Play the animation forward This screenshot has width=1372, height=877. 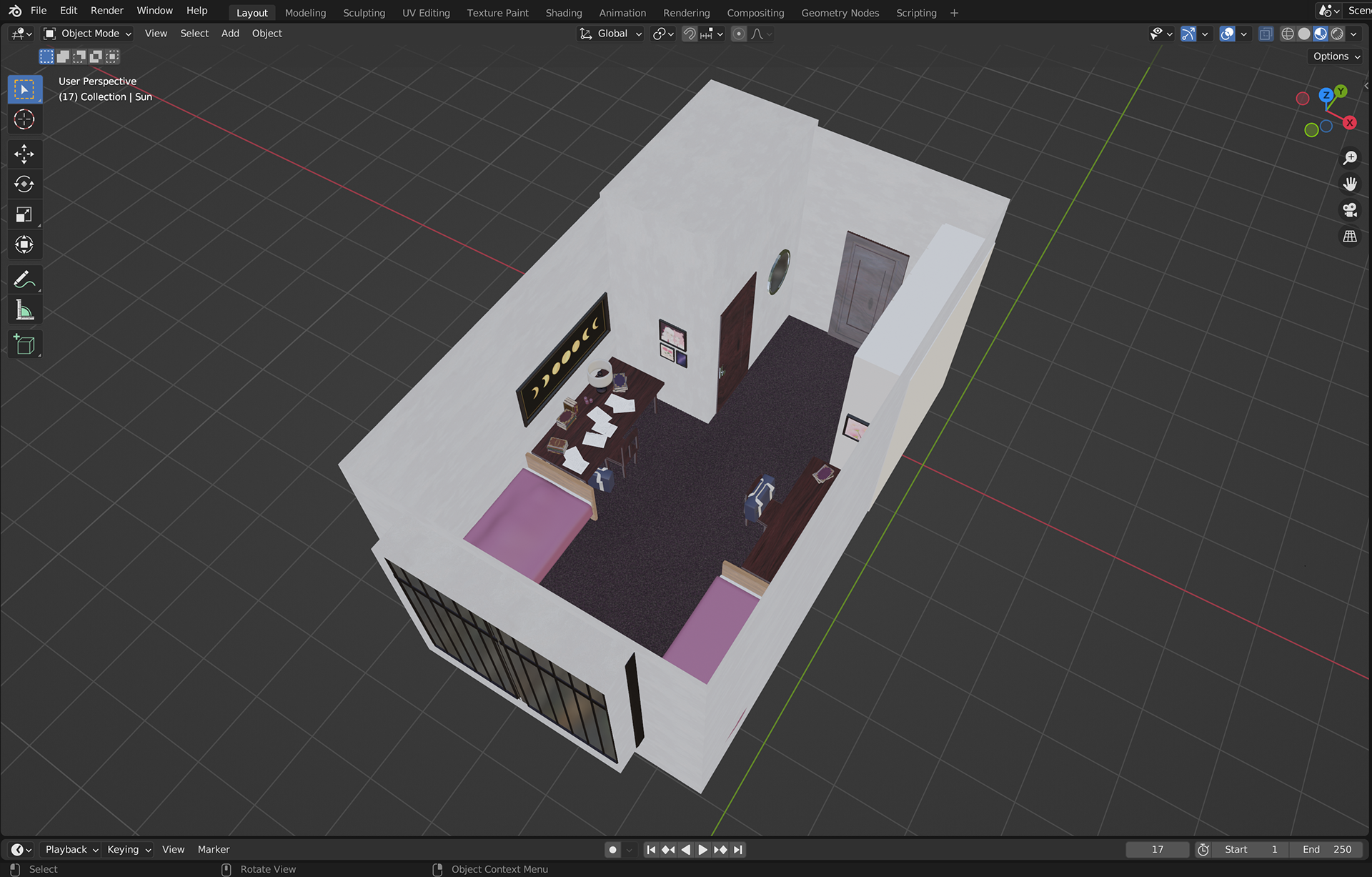703,850
